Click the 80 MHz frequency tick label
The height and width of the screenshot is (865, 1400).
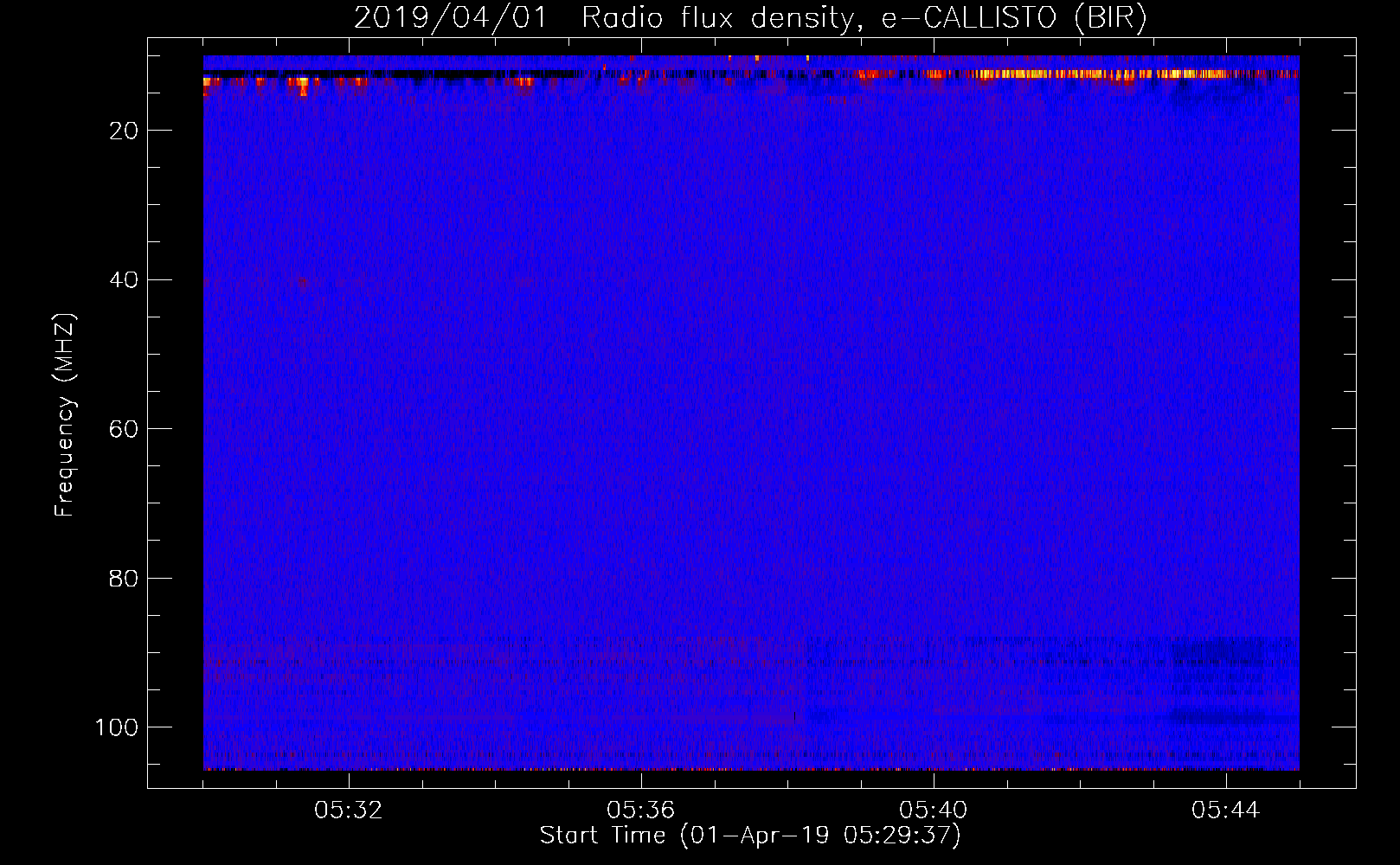click(124, 579)
